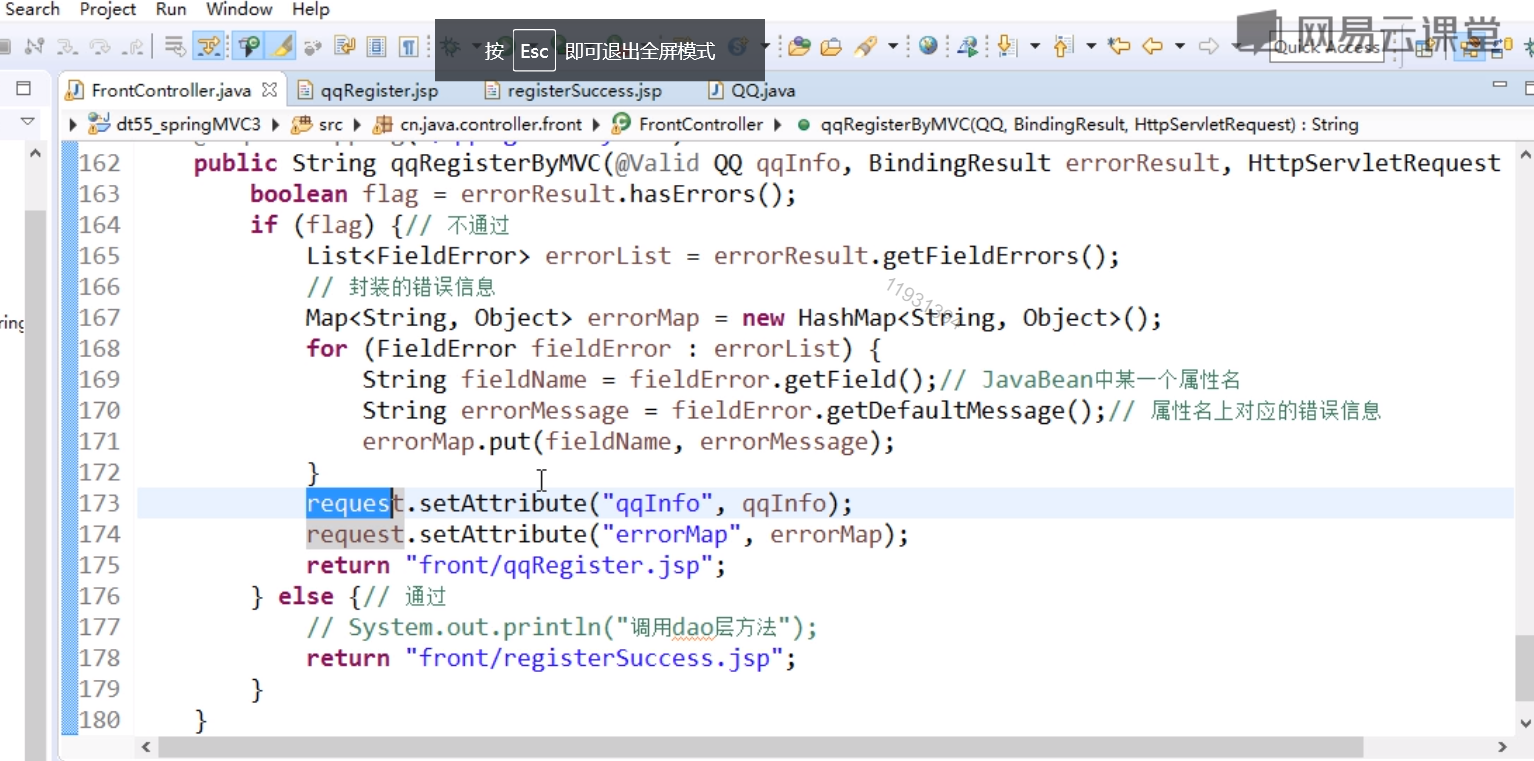Open the Web Browser globe icon
This screenshot has width=1534, height=761.
coord(928,46)
